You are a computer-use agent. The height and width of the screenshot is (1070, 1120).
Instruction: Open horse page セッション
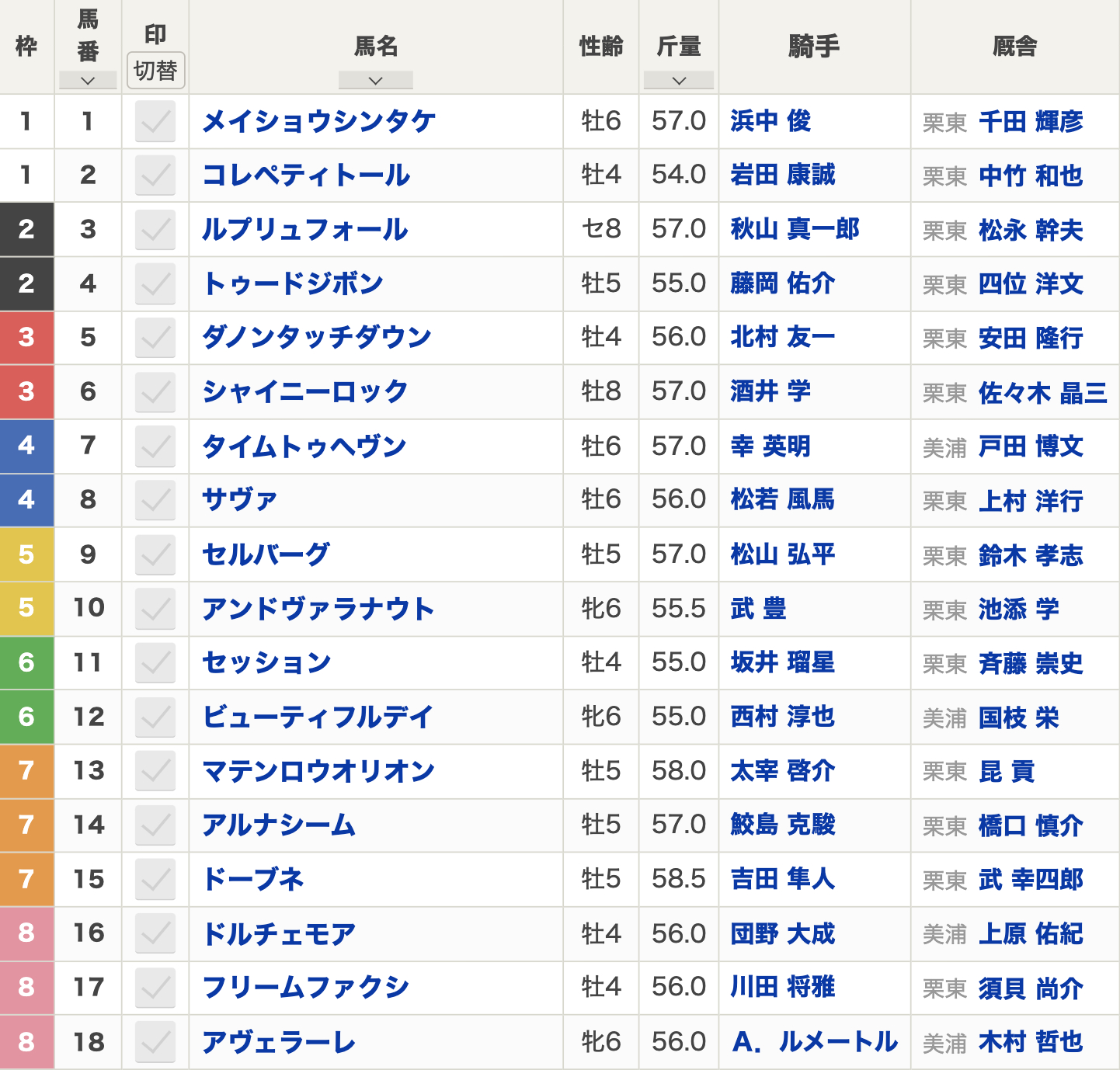click(267, 662)
